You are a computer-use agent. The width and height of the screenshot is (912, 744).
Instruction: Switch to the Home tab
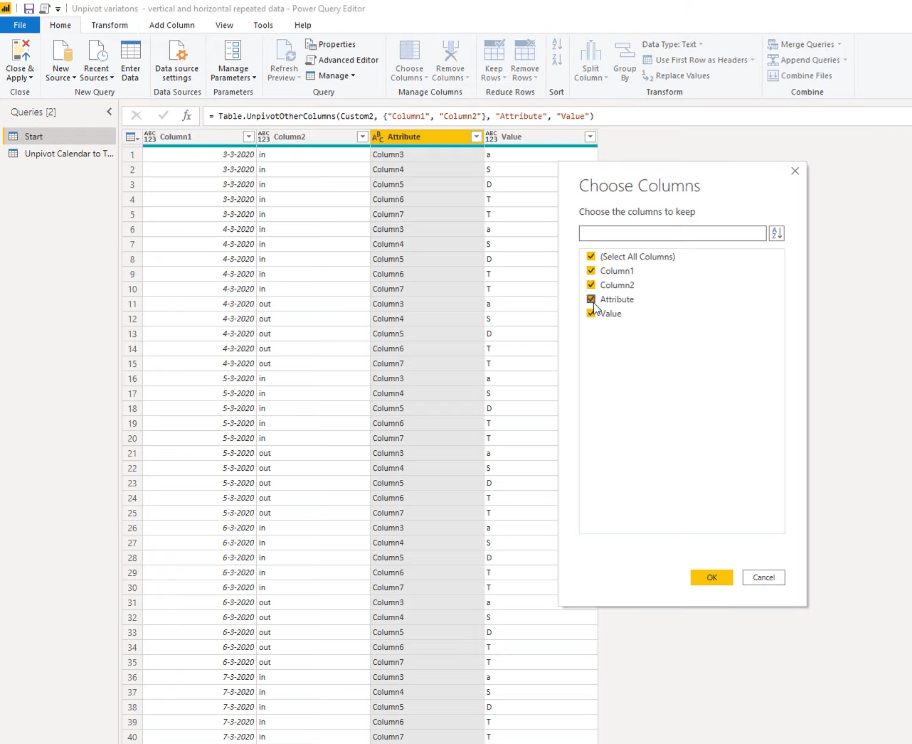[x=60, y=25]
